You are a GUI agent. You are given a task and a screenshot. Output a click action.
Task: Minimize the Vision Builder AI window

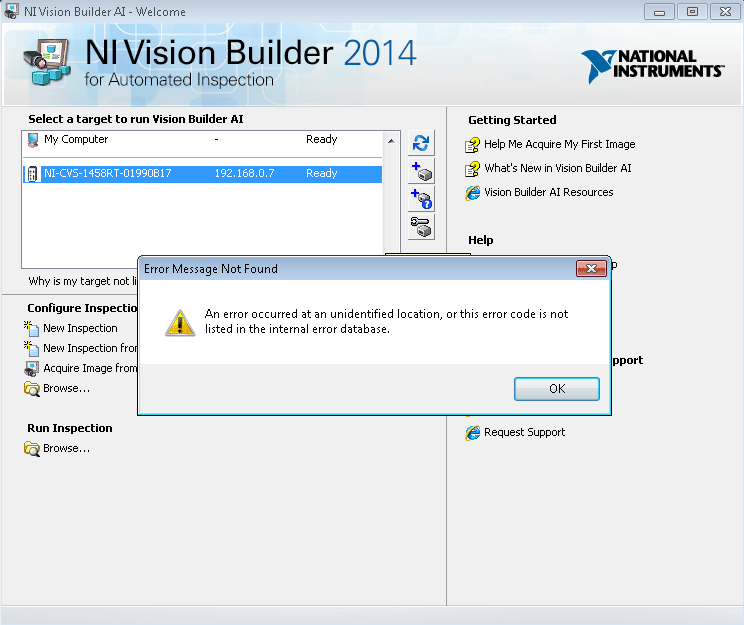coord(659,12)
